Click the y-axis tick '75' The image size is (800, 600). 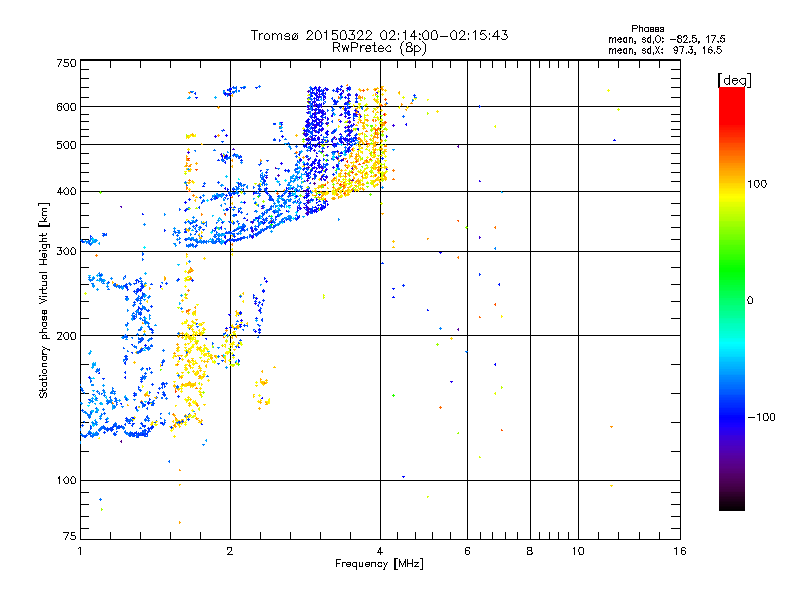[x=70, y=536]
